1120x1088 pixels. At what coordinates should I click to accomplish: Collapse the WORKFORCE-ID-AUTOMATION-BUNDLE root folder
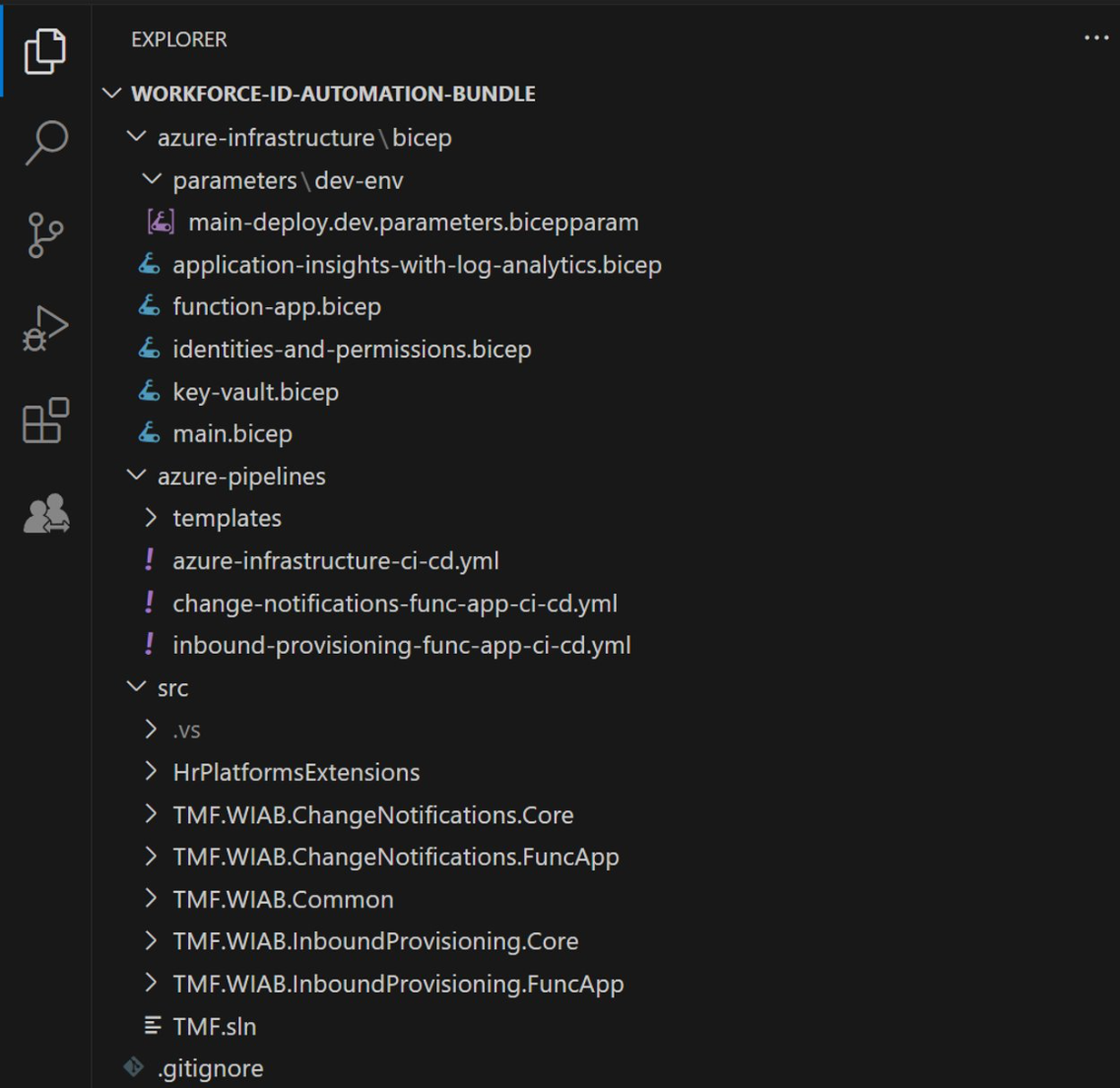(x=112, y=94)
